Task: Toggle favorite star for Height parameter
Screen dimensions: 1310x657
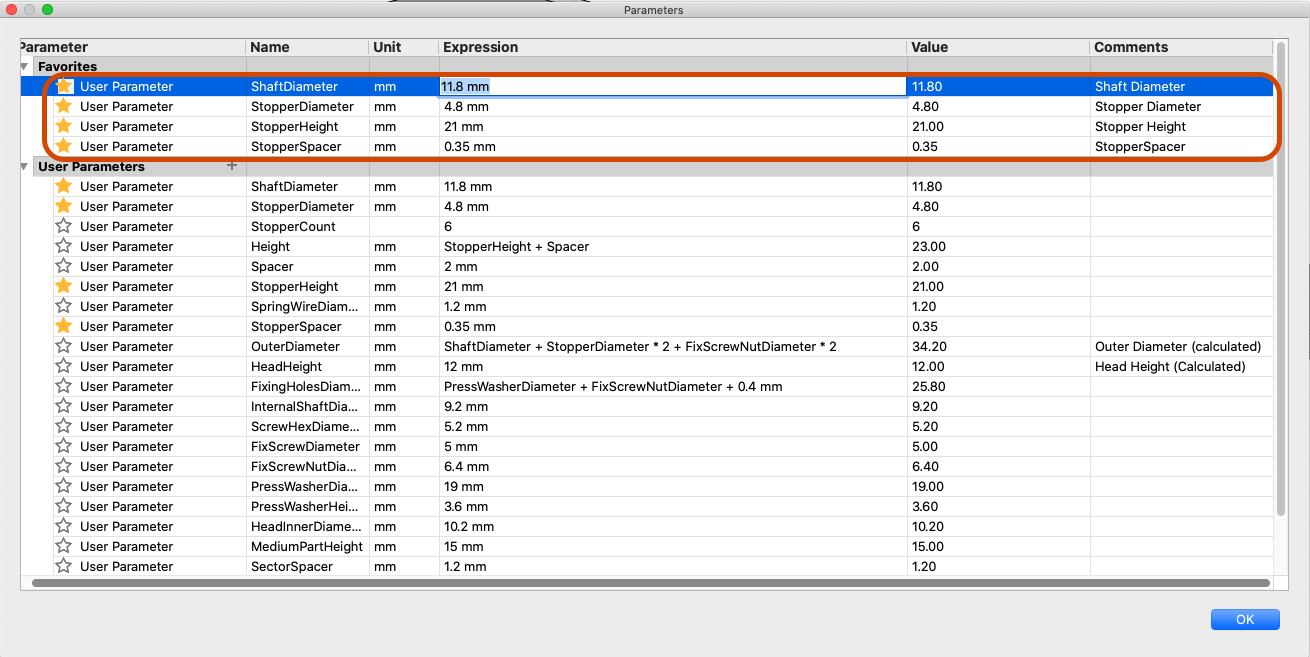Action: [64, 246]
